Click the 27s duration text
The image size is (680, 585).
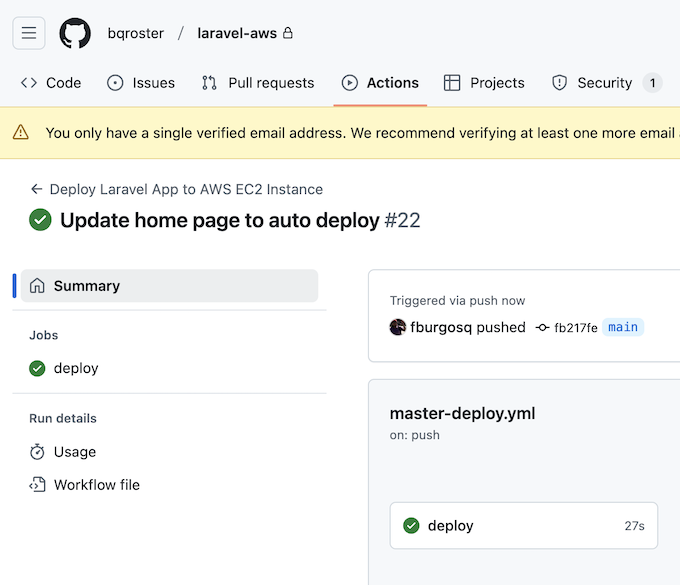tap(634, 526)
